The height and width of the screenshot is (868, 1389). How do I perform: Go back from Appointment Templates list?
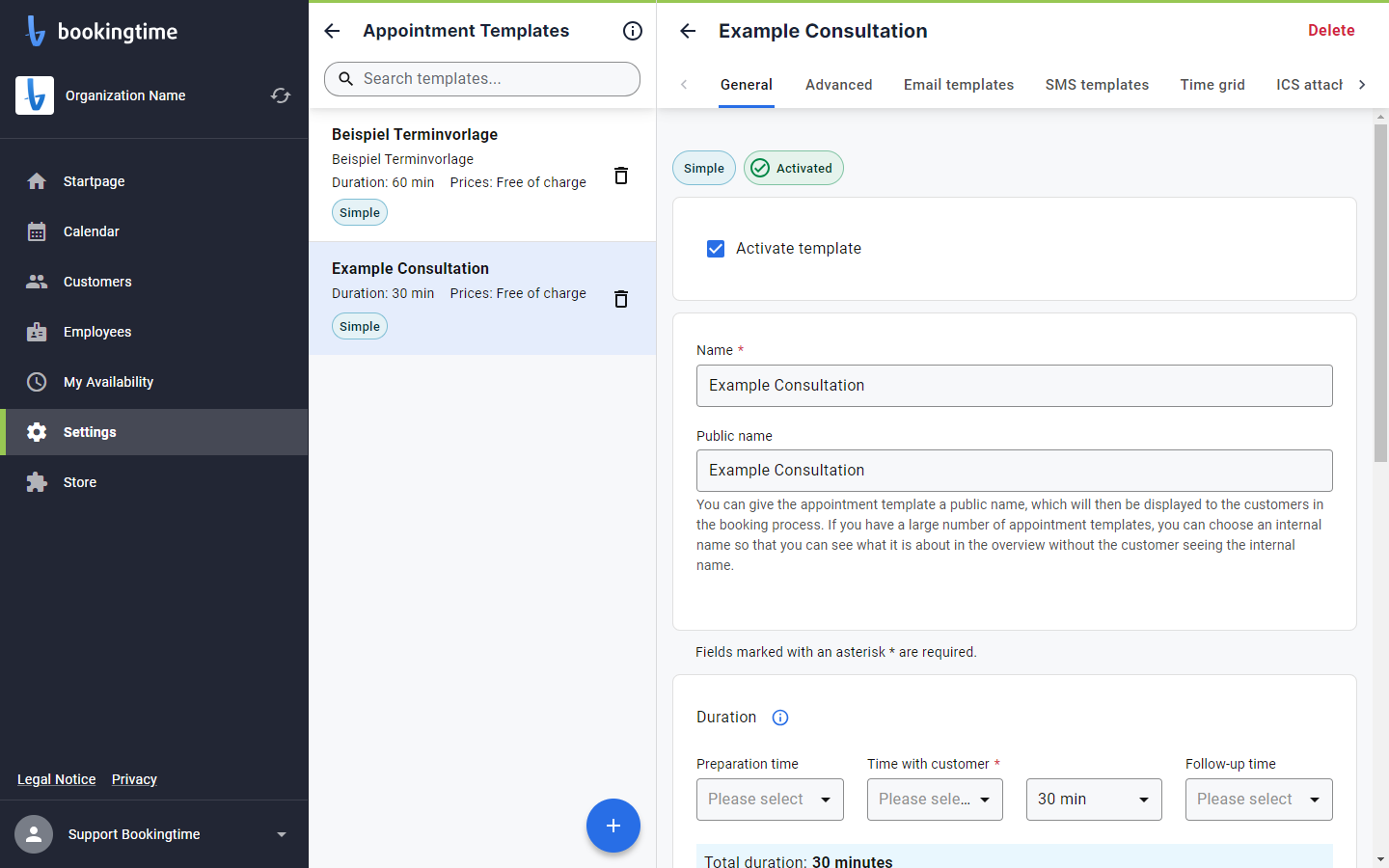[x=332, y=31]
